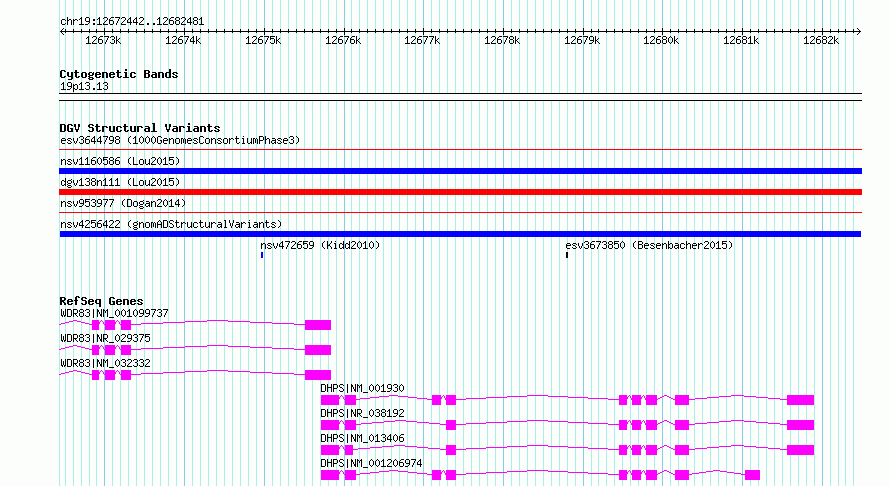
Task: Click the right arrow end of the ruler
Action: 859,31
